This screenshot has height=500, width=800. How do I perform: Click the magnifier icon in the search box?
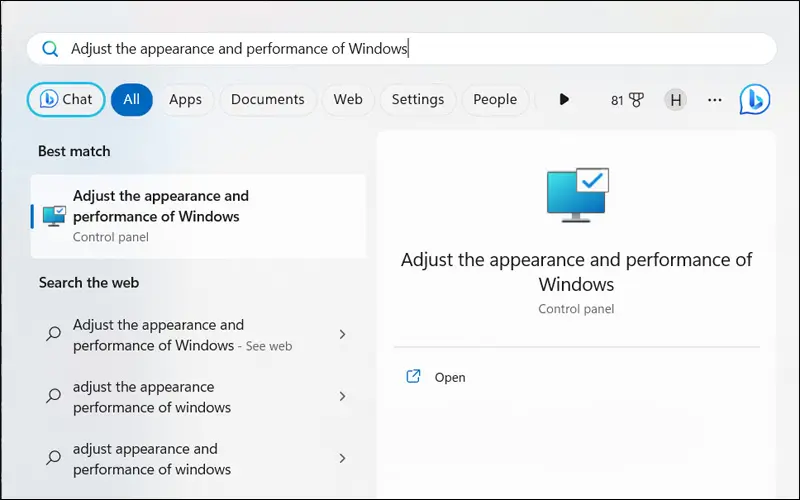coord(50,49)
